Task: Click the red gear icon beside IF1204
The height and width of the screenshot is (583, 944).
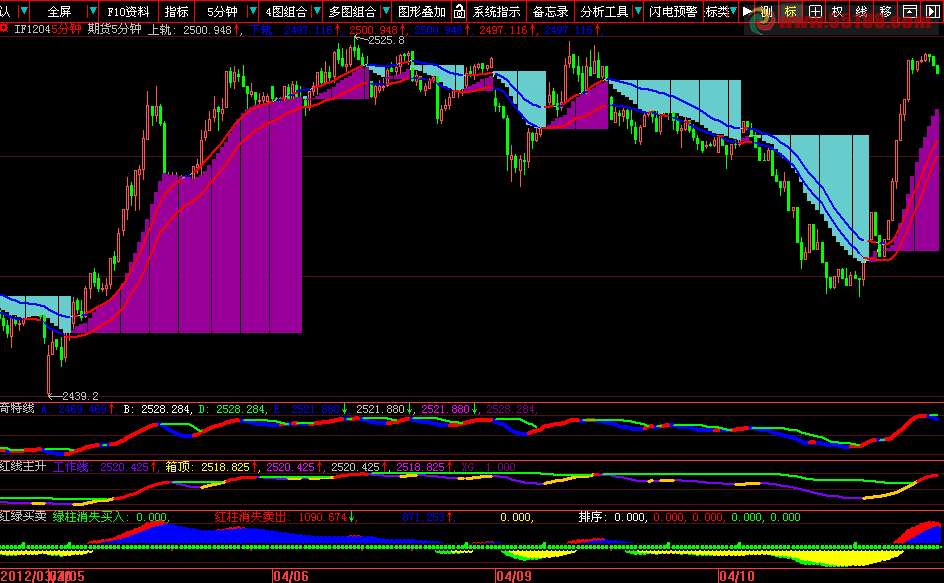Action: click(4, 28)
